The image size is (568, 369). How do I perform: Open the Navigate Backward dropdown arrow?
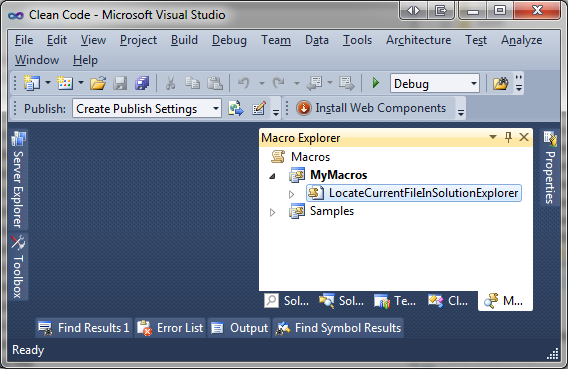pos(330,83)
